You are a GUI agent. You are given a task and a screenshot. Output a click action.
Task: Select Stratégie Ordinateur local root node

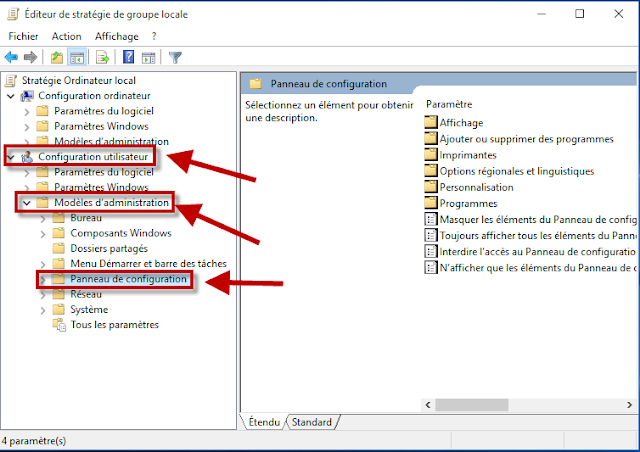click(78, 80)
